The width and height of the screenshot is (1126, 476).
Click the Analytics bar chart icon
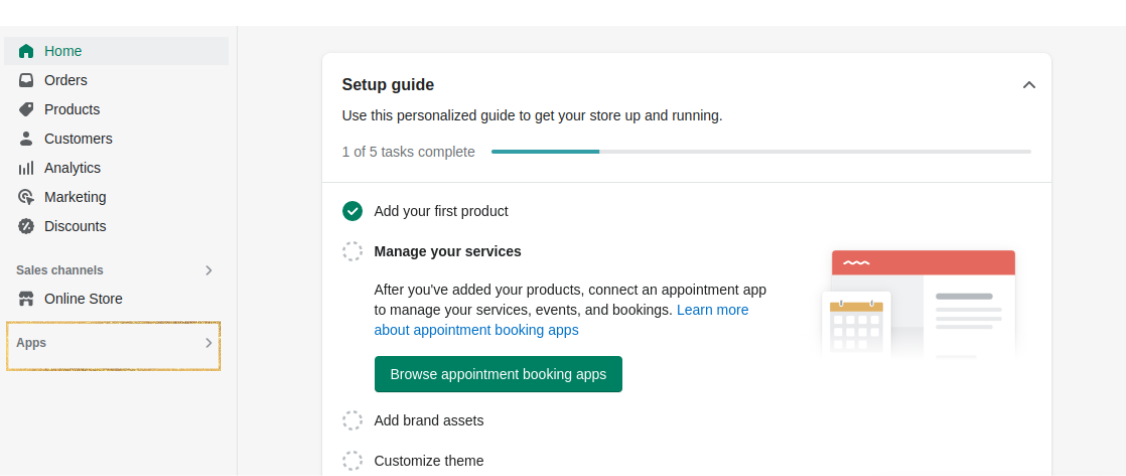[x=26, y=168]
